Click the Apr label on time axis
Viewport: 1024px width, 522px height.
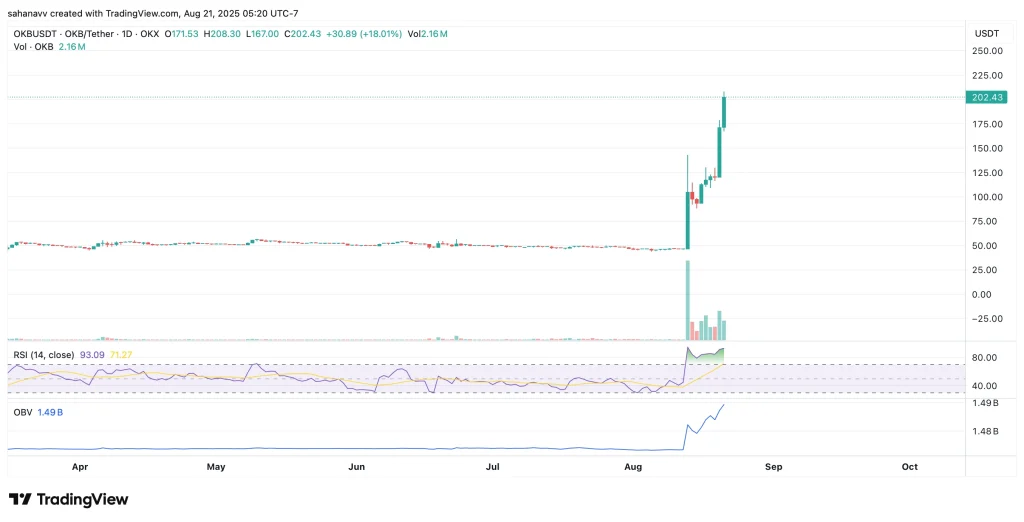point(80,467)
